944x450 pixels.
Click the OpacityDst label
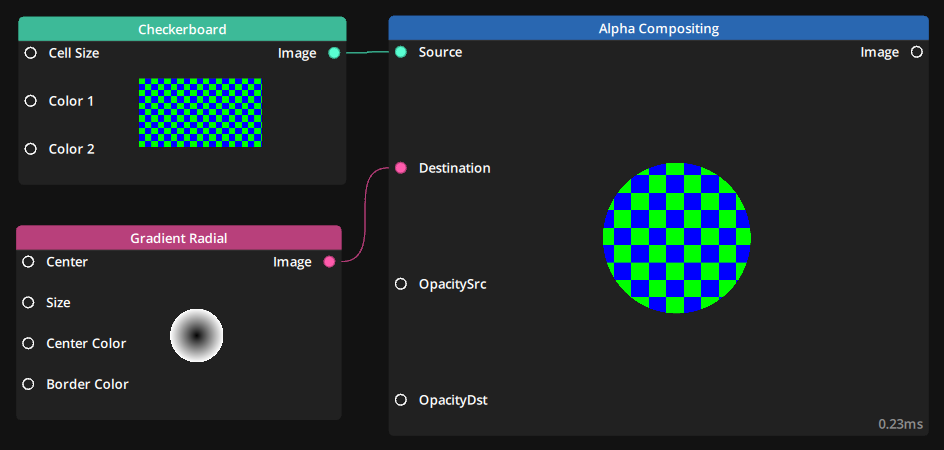[453, 399]
